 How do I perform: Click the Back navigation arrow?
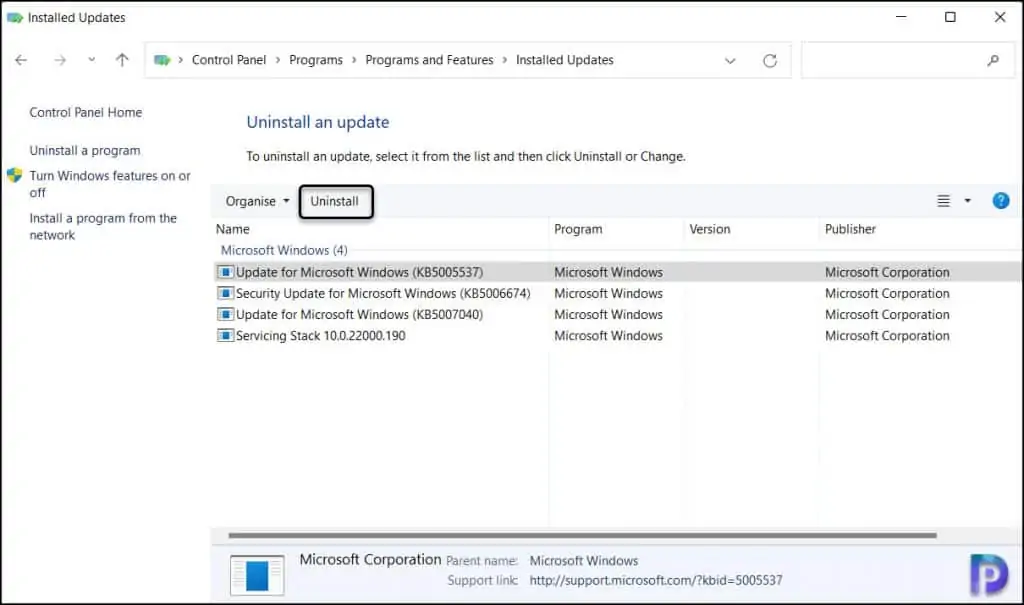[21, 60]
